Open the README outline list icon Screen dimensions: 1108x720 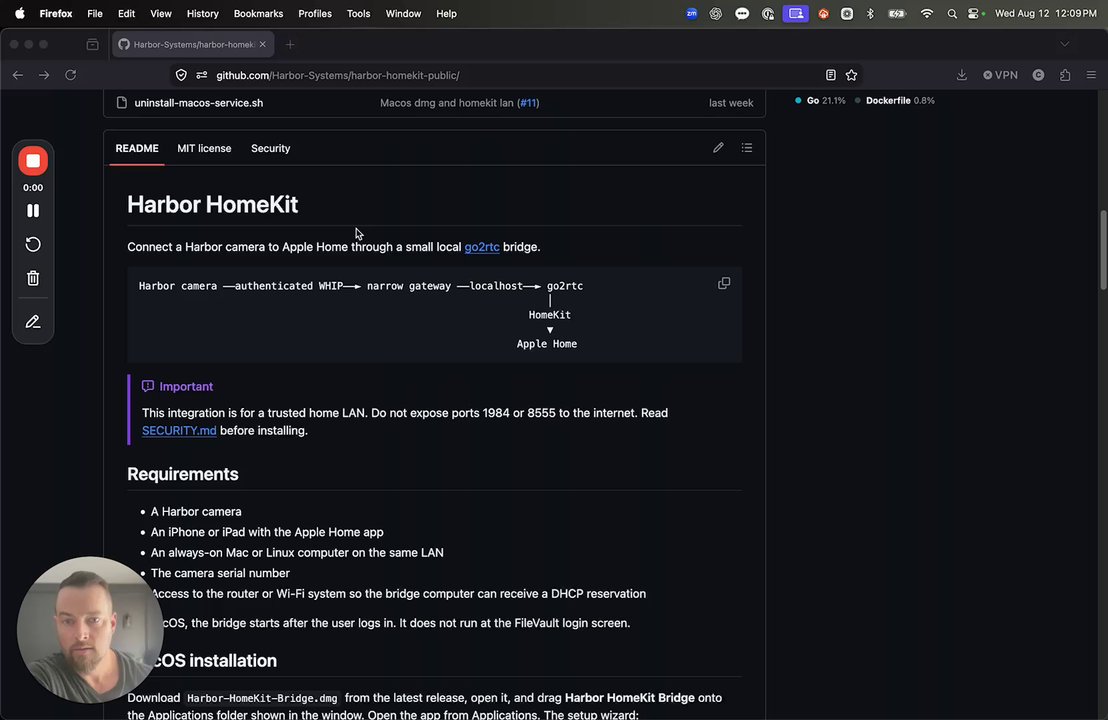[x=746, y=148]
